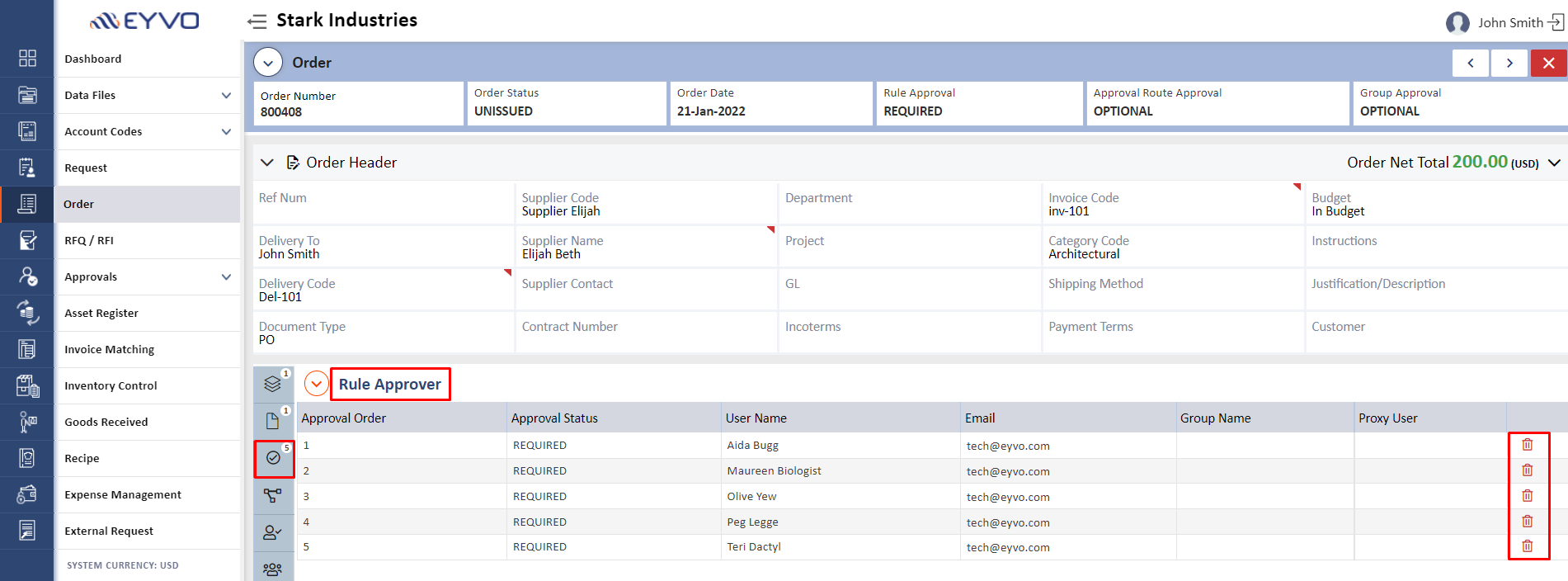Expand the Order Net Total chevron
The height and width of the screenshot is (581, 1568).
coord(1554,163)
